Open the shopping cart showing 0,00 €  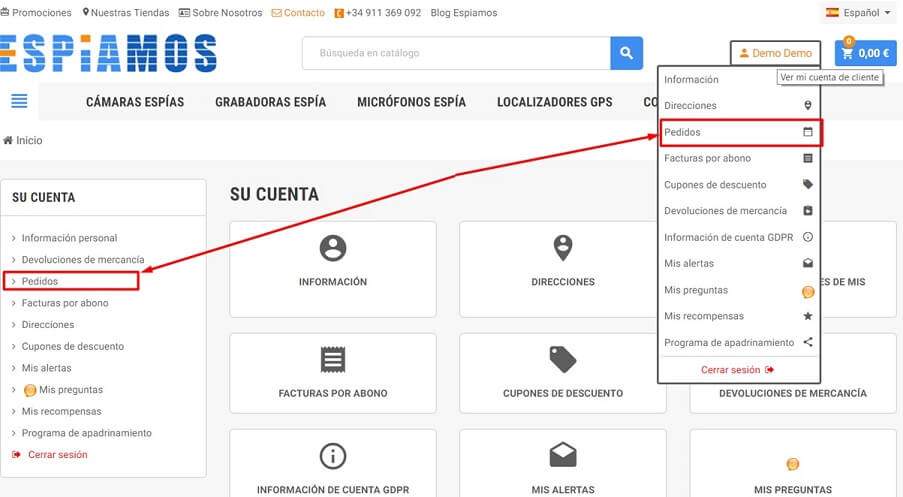pyautogui.click(x=865, y=53)
